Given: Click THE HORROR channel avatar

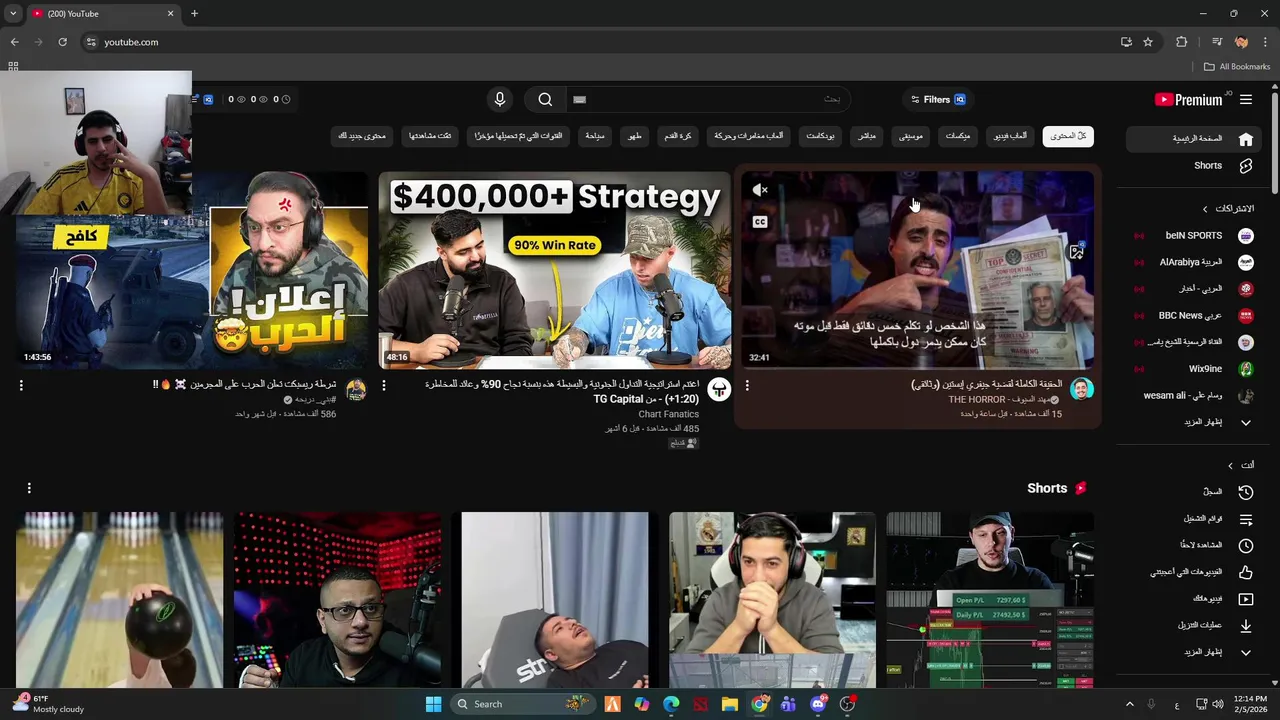Looking at the screenshot, I should pos(1082,389).
